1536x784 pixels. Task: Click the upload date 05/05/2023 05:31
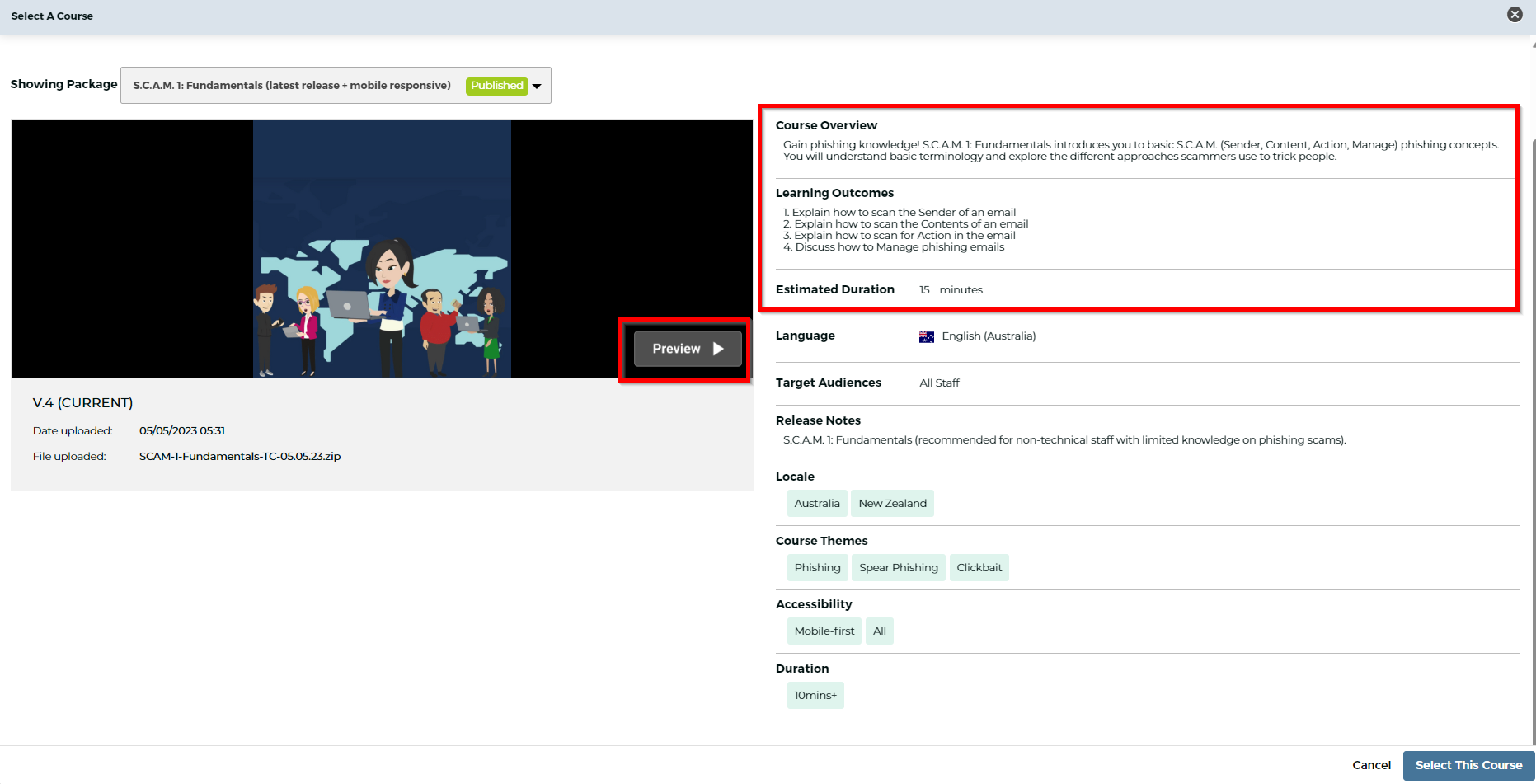click(182, 431)
